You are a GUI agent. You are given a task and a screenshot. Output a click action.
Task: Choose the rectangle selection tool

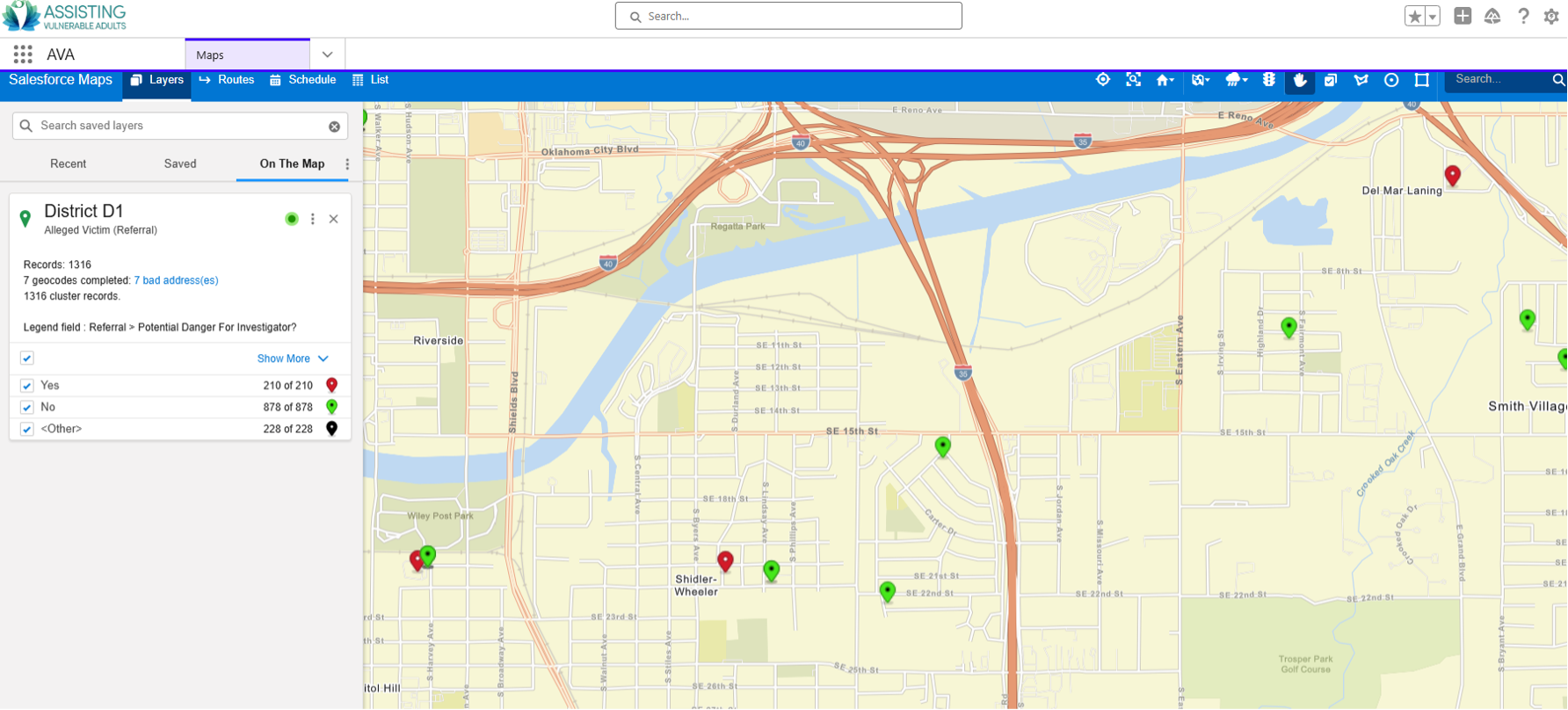point(1422,80)
